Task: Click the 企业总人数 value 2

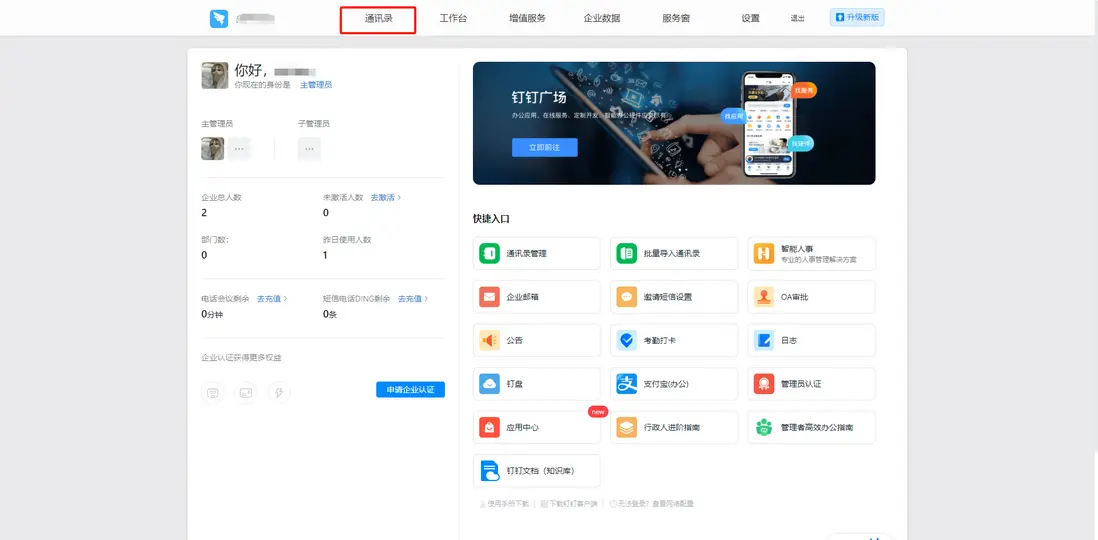Action: click(x=204, y=213)
